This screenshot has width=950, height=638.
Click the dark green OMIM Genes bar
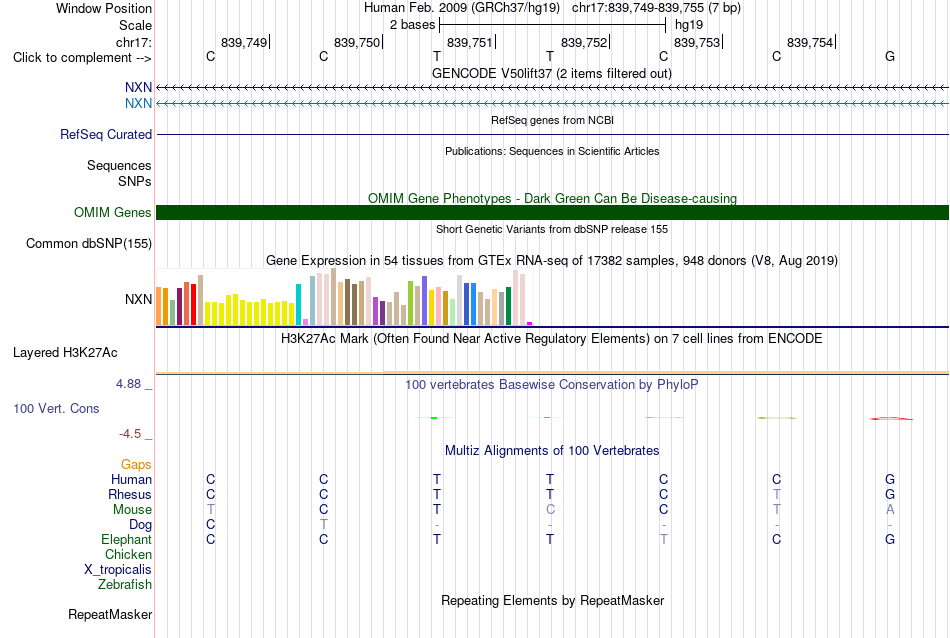tap(552, 213)
